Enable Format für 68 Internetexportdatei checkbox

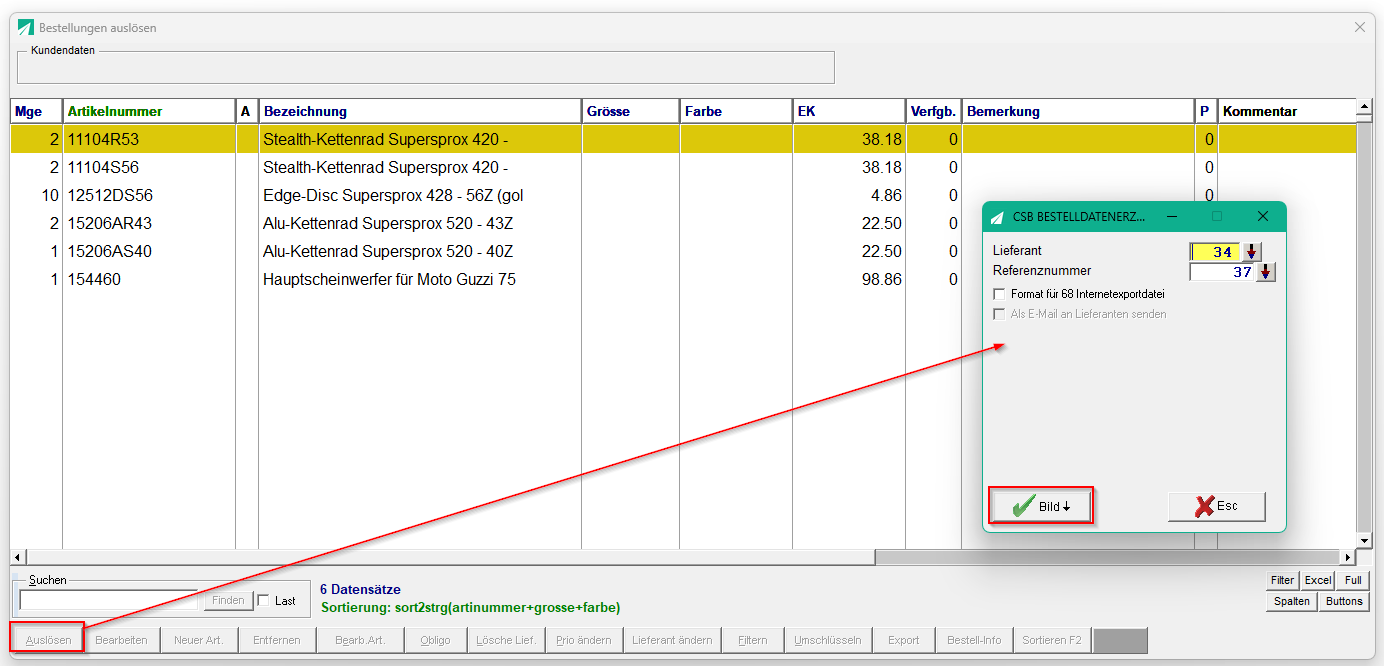click(999, 294)
